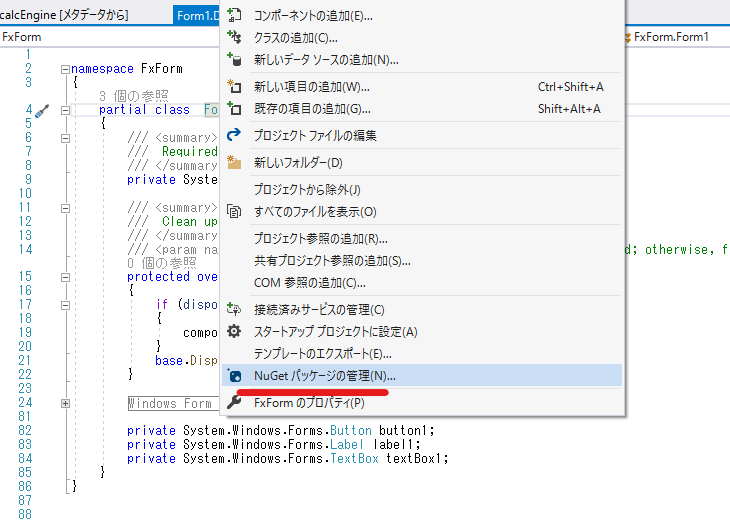Select 新しい項目の追加(W)... entry
This screenshot has height=525, width=730.
(422, 87)
